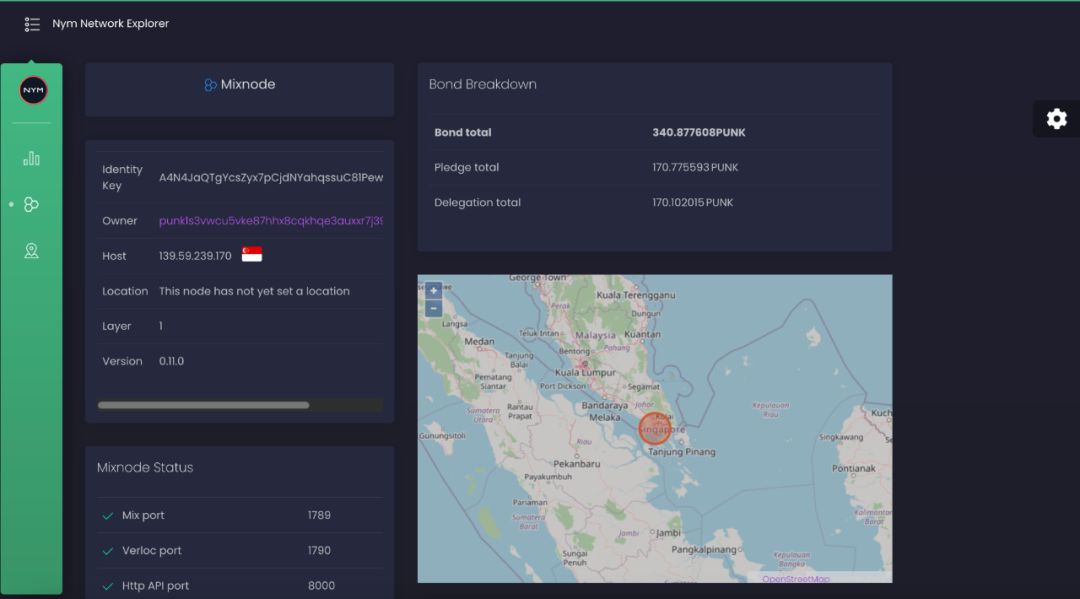Click the Mixnode Status heading
The height and width of the screenshot is (599, 1080).
[x=145, y=467]
